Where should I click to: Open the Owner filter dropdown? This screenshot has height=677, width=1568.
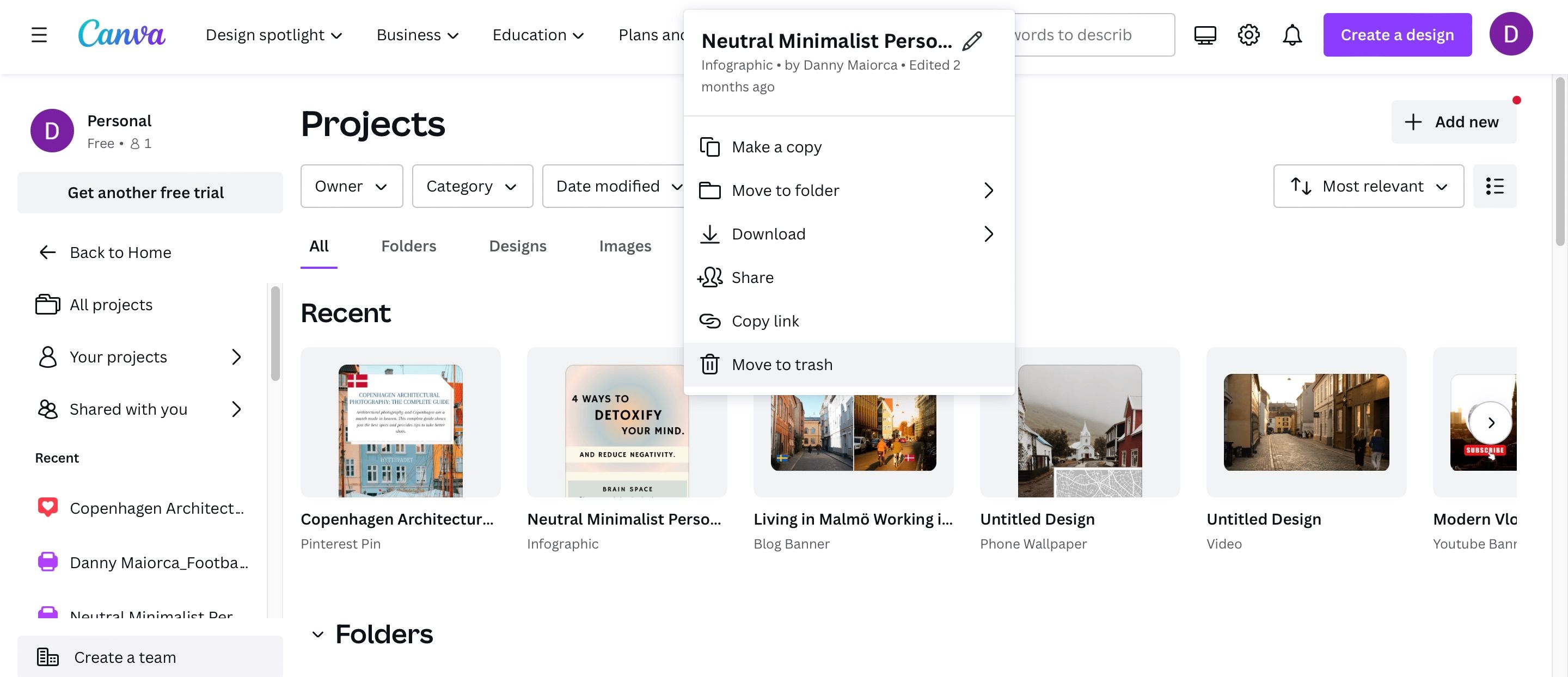point(351,186)
